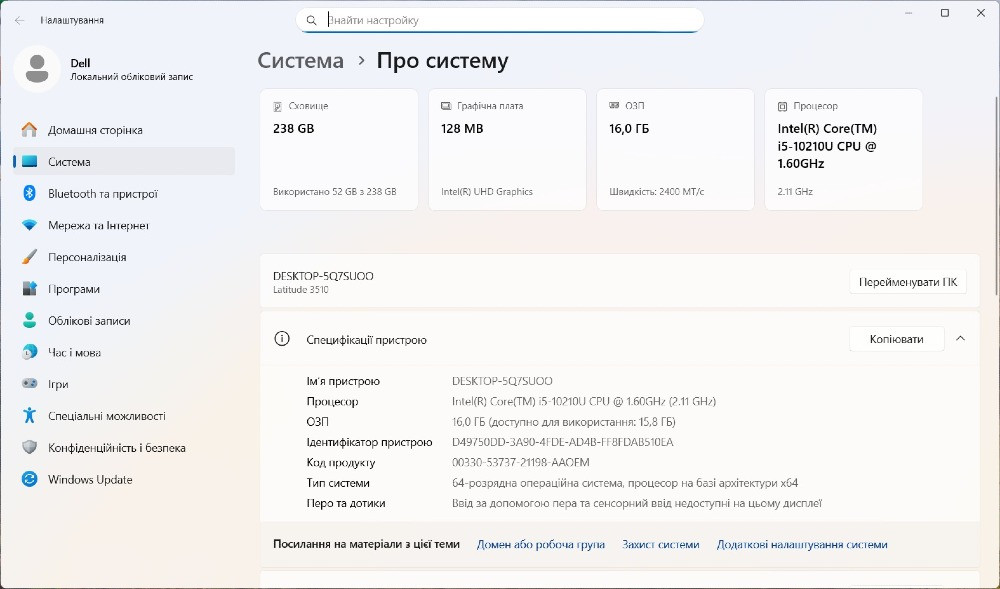Open Windows Update from the sidebar
This screenshot has height=589, width=1000.
pyautogui.click(x=90, y=479)
